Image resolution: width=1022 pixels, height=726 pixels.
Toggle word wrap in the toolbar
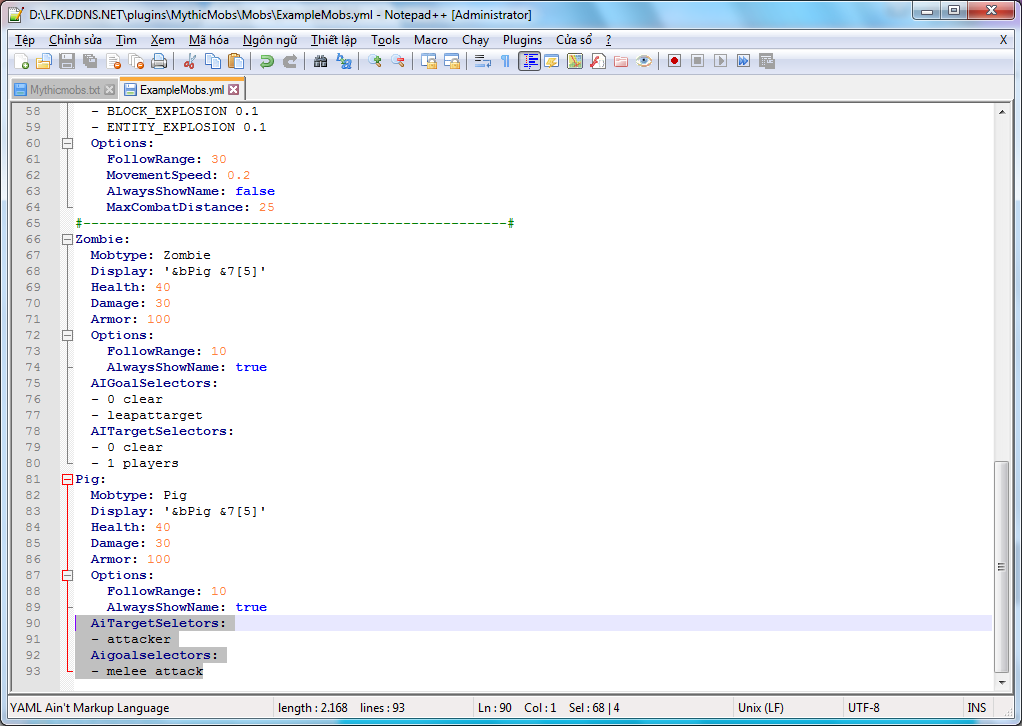483,61
